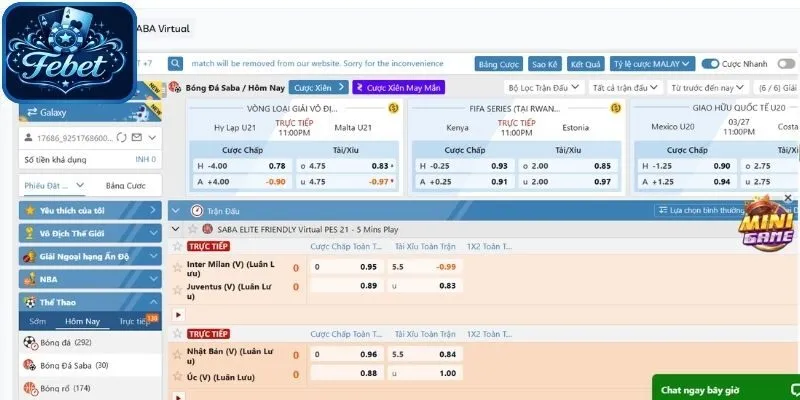This screenshot has height=400, width=800.
Task: Click the Kết Quả button
Action: [585, 63]
